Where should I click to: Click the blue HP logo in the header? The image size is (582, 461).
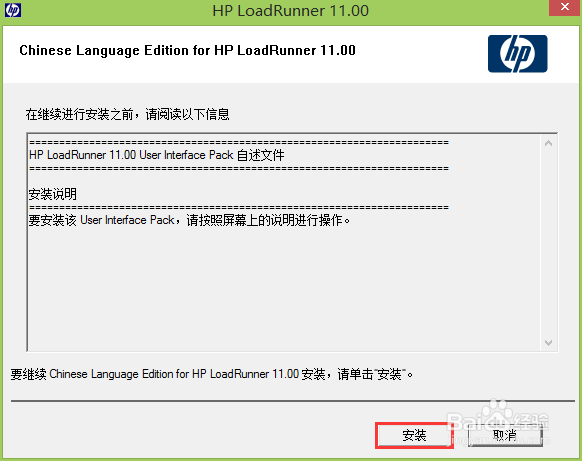pos(517,54)
